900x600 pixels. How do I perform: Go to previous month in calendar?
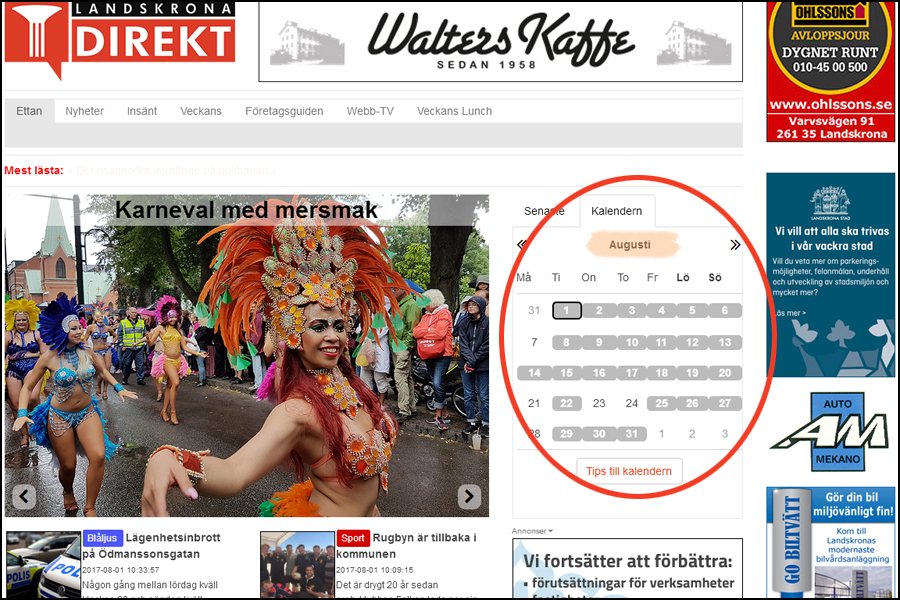pos(521,245)
